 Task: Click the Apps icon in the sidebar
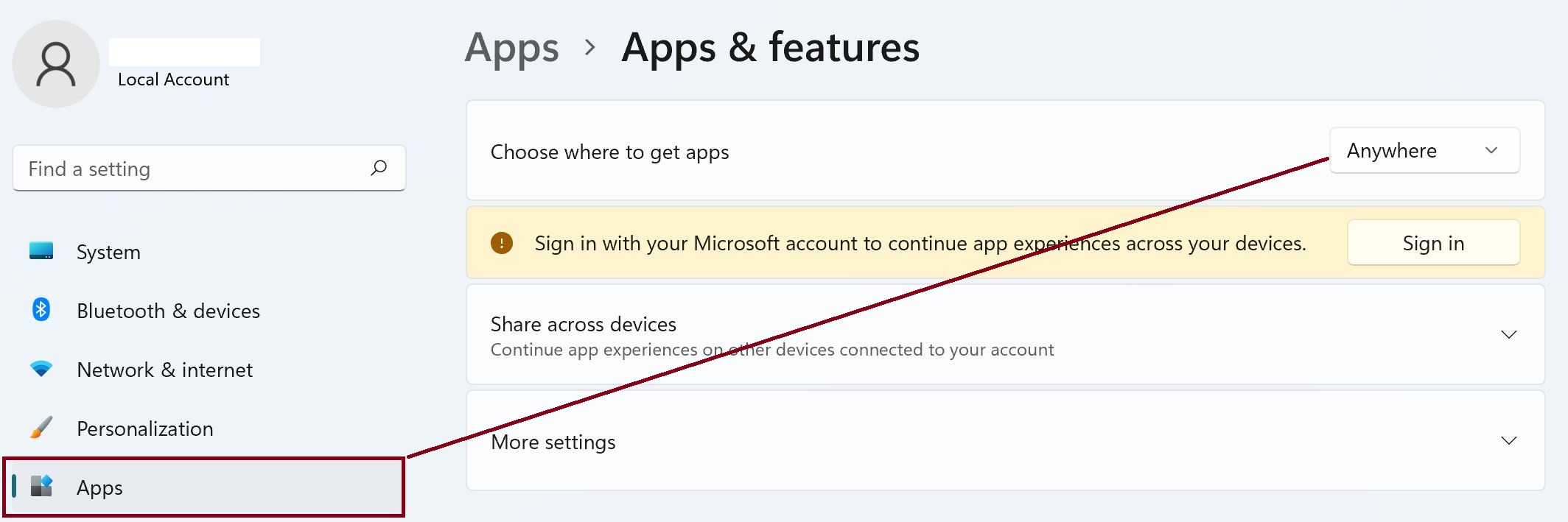41,487
